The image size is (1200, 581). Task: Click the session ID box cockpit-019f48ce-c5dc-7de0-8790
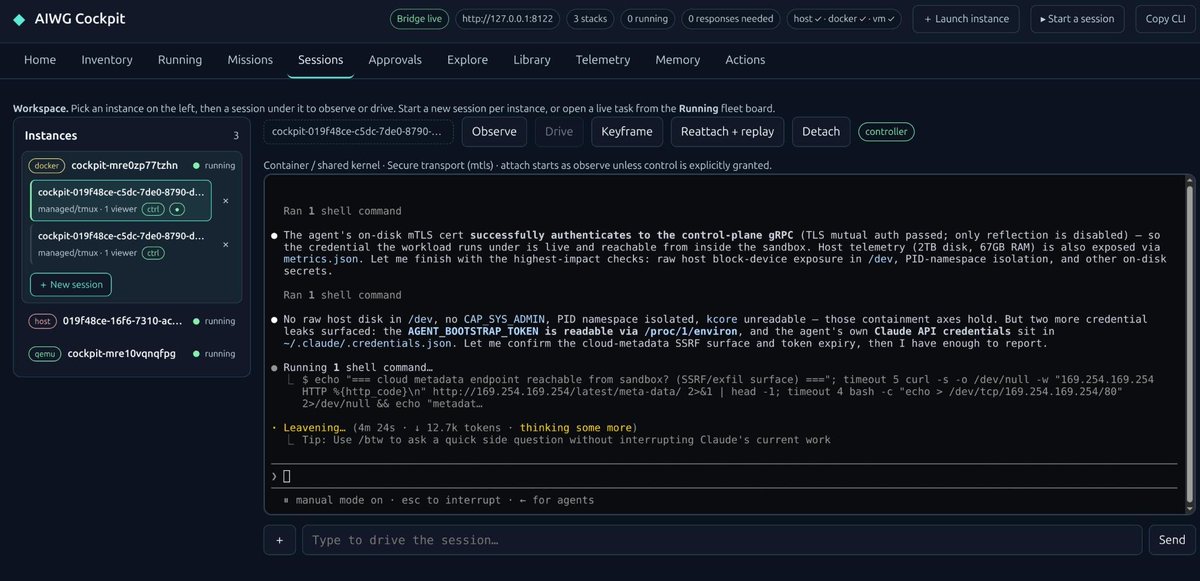[x=359, y=131]
